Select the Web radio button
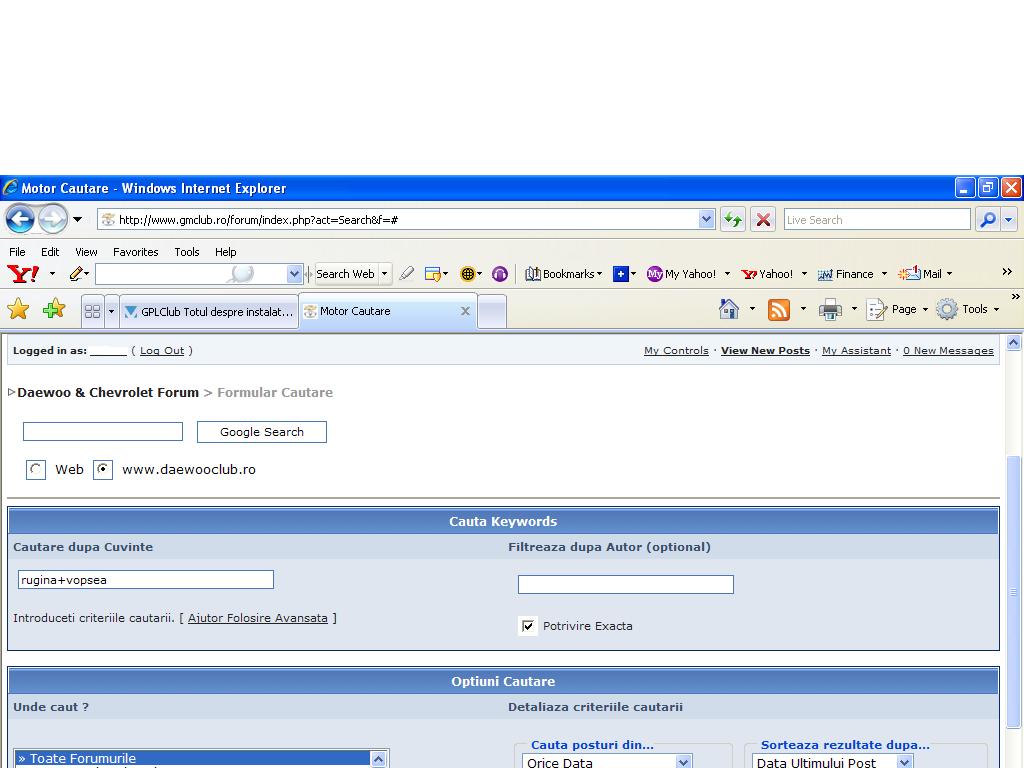 tap(36, 469)
